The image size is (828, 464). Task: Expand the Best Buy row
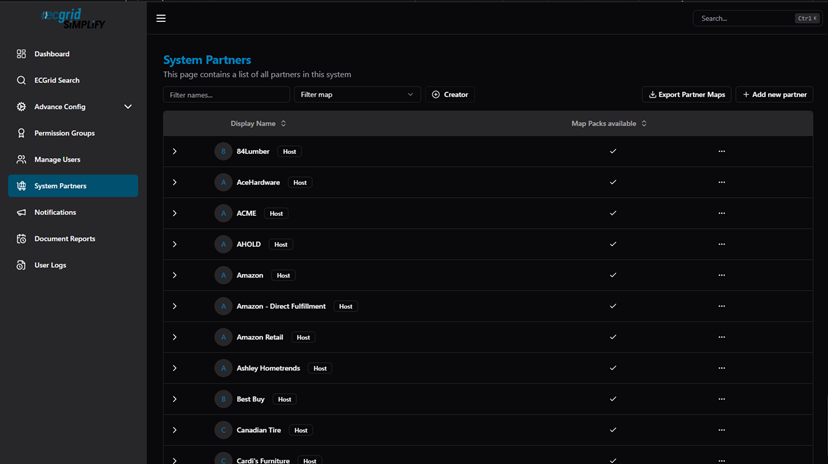(x=175, y=399)
